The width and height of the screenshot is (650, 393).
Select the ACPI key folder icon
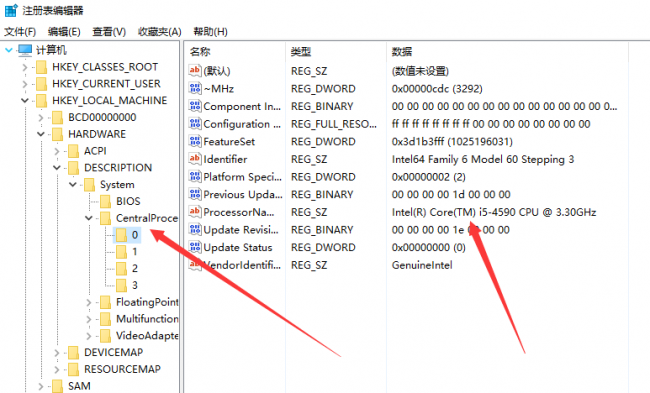[x=73, y=151]
